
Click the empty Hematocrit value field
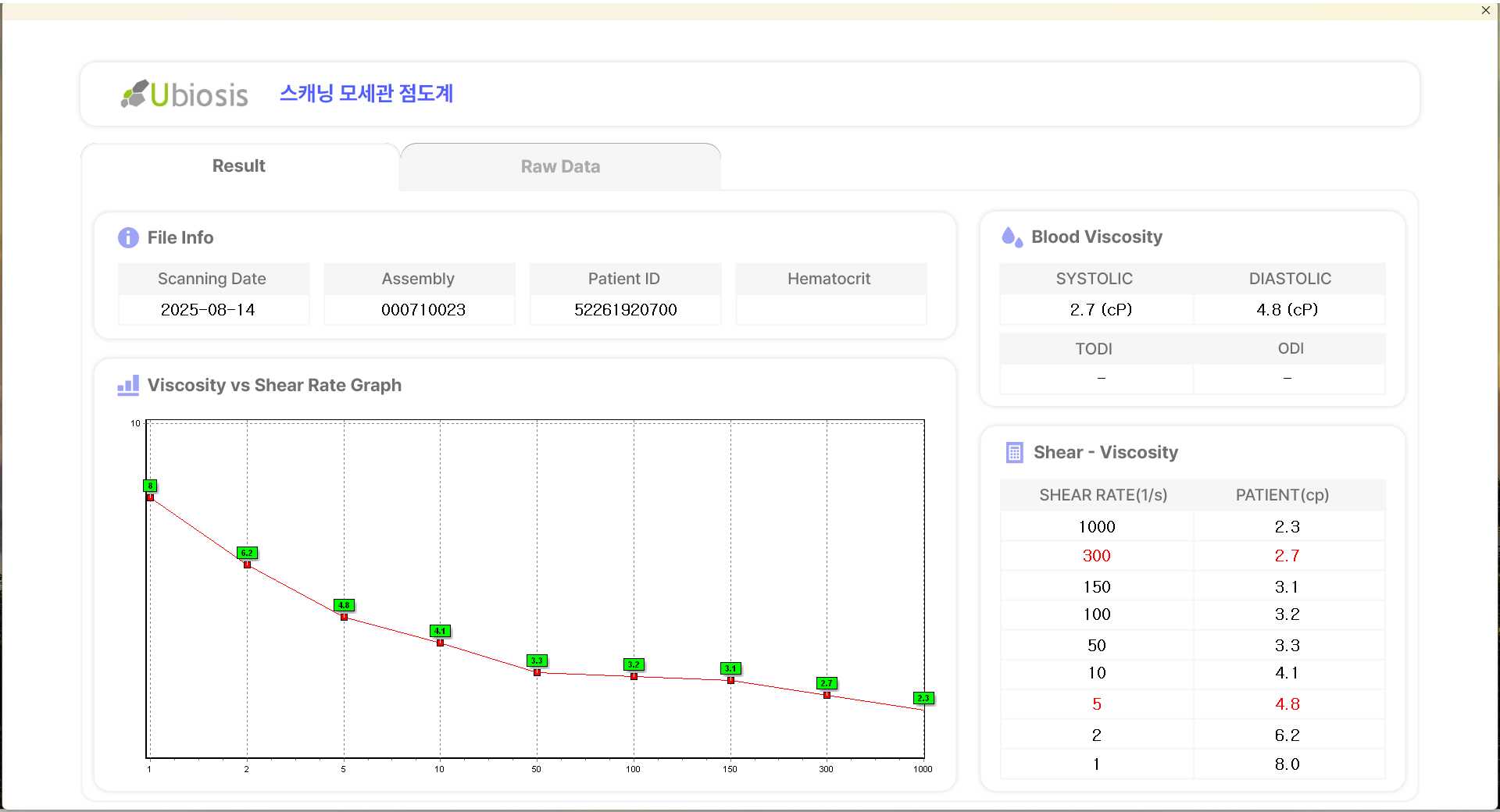click(830, 310)
